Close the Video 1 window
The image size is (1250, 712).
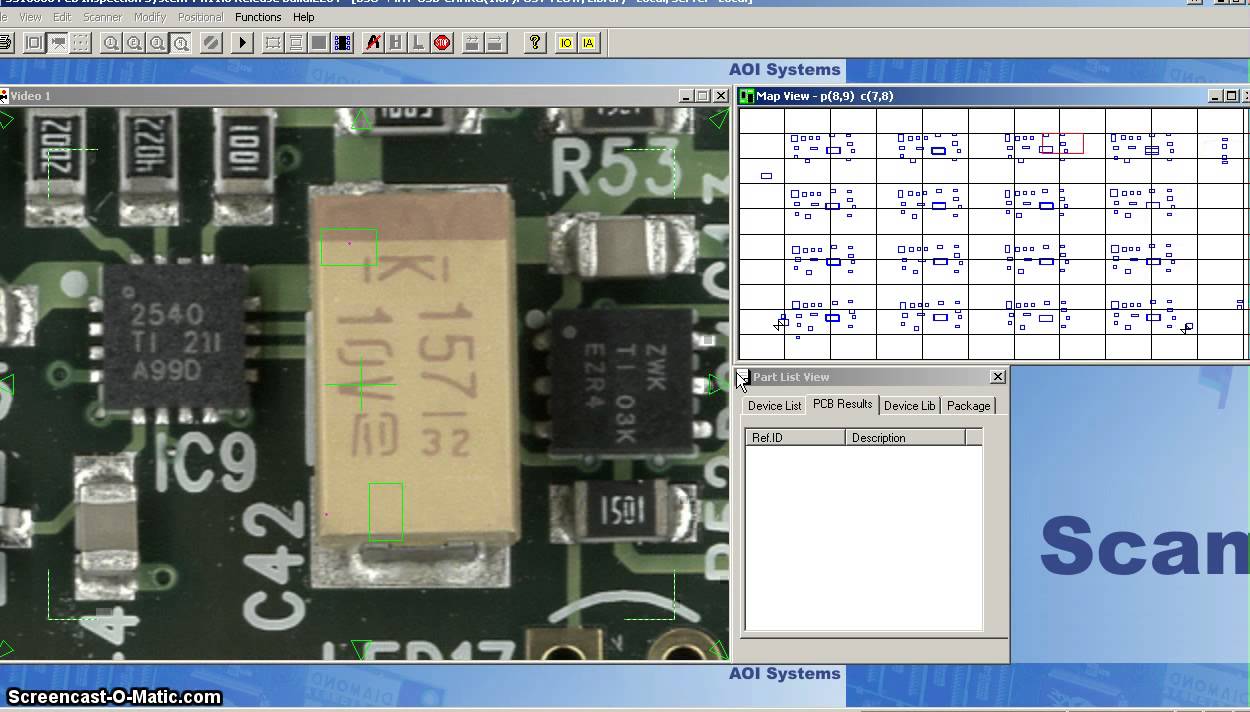tap(720, 96)
